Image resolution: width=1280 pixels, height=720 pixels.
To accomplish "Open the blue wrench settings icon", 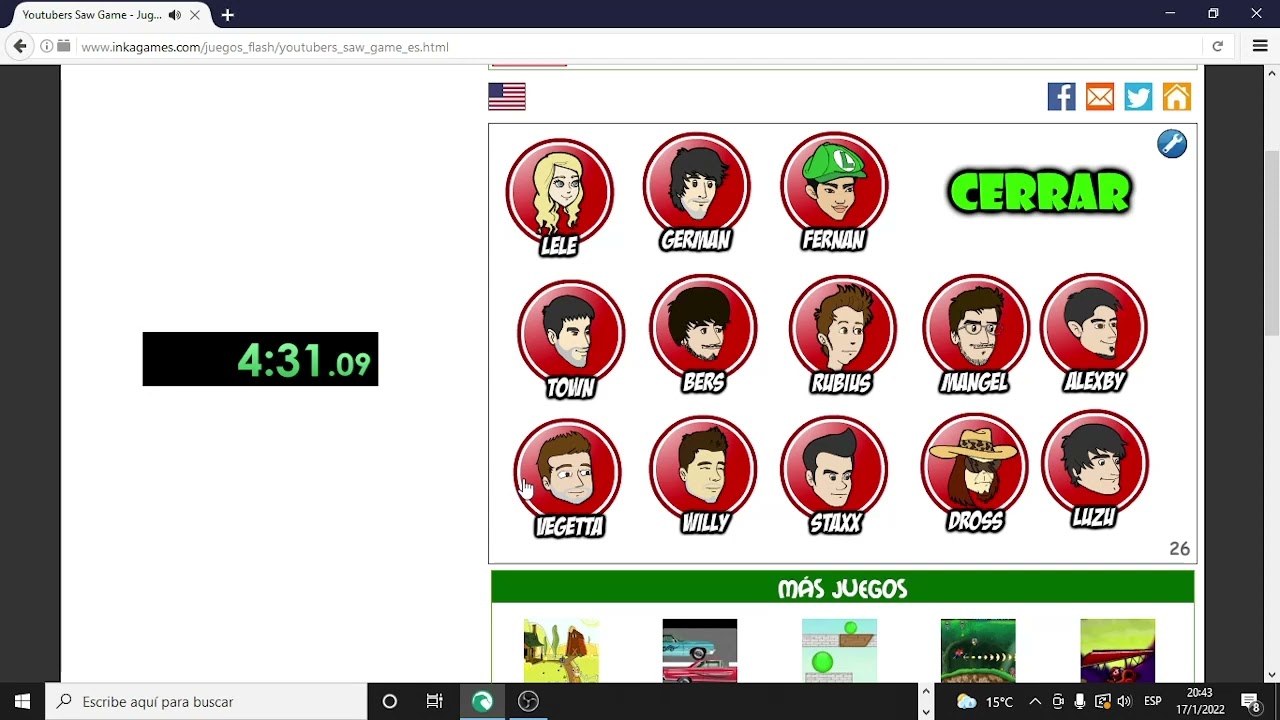I will [1172, 144].
